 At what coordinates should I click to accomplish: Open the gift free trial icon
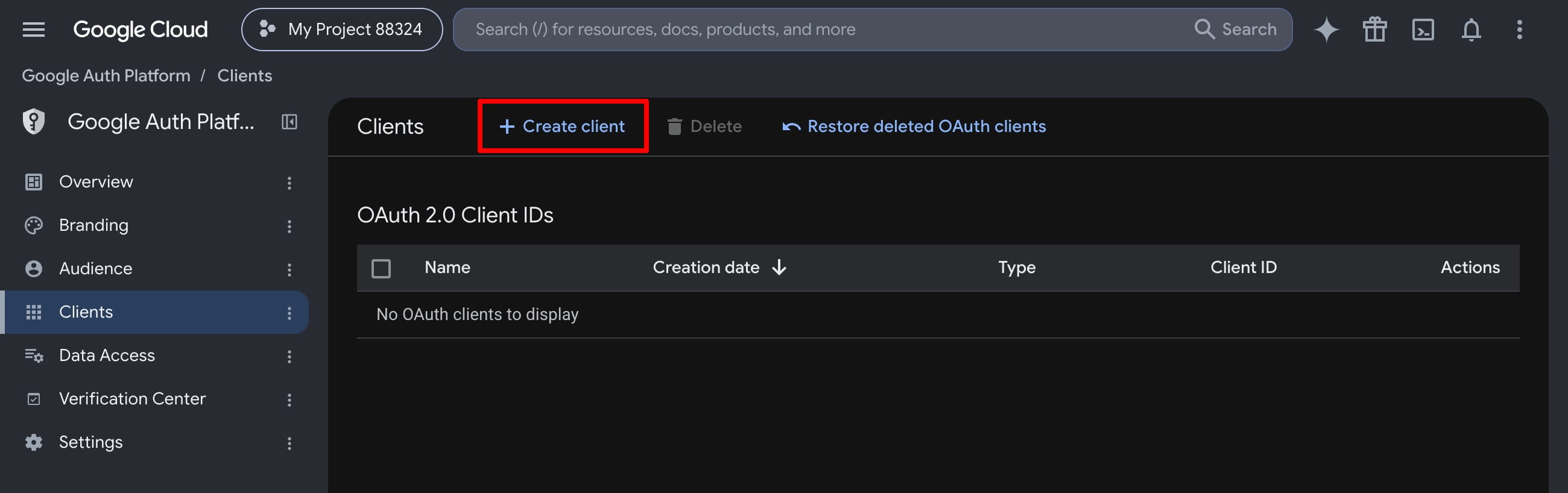(1374, 29)
